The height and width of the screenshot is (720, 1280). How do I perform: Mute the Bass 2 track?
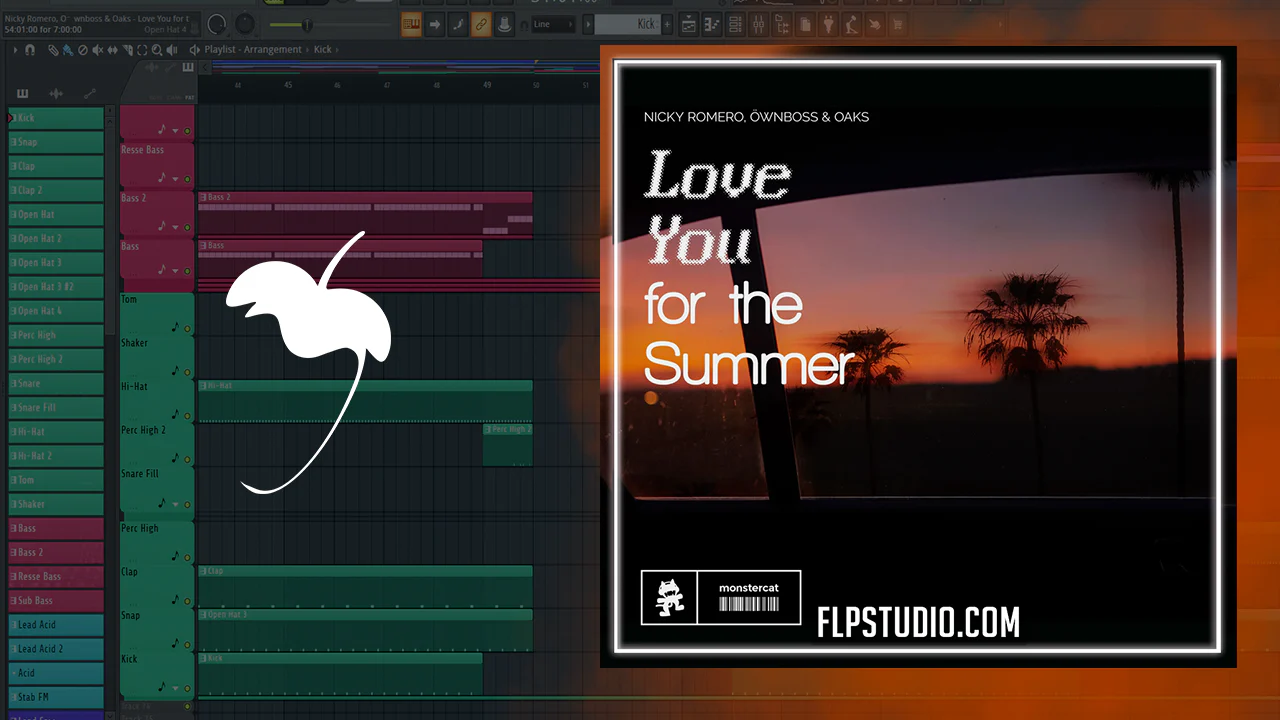[187, 228]
